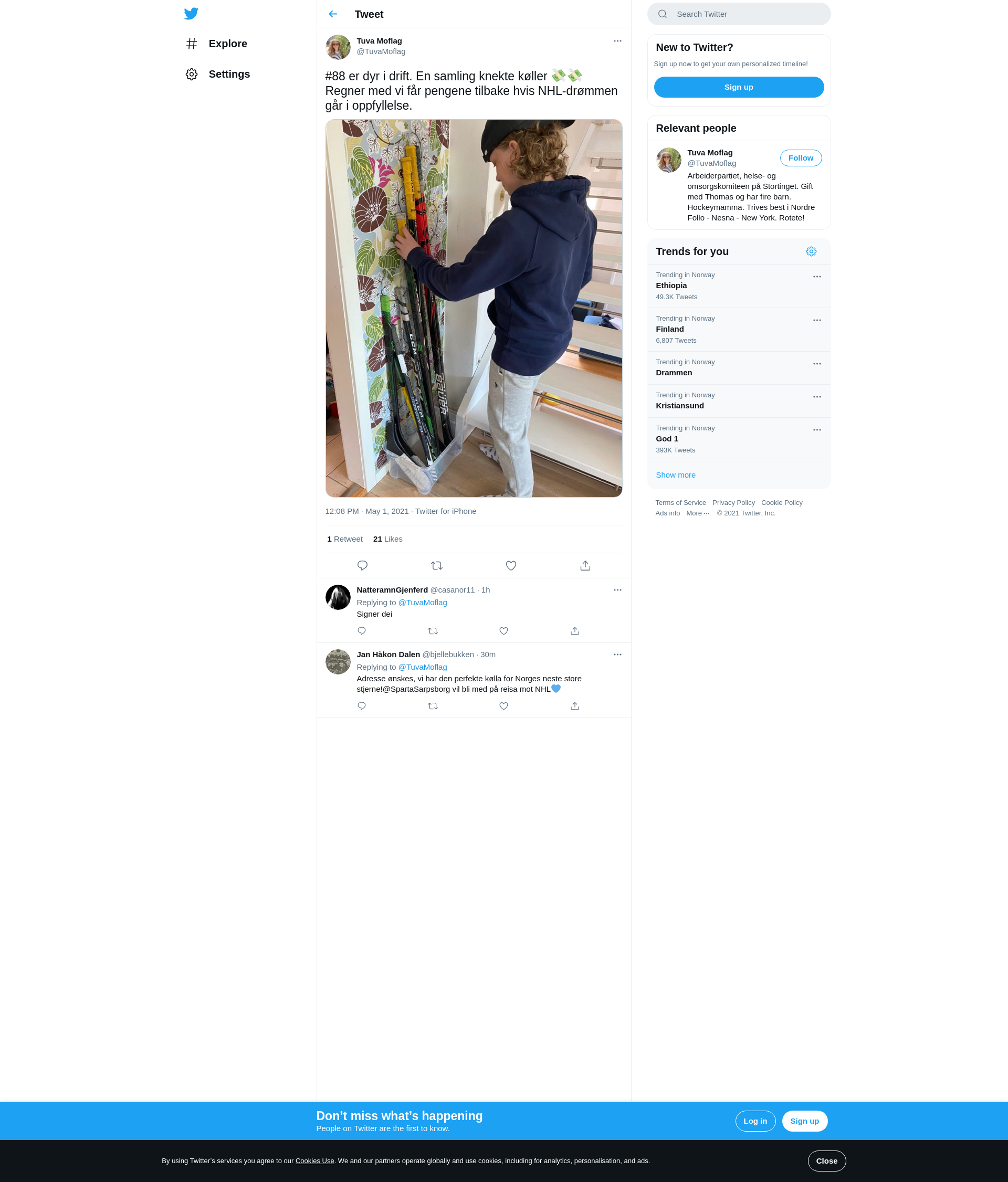Open options for Ethiopia trend

[x=817, y=277]
